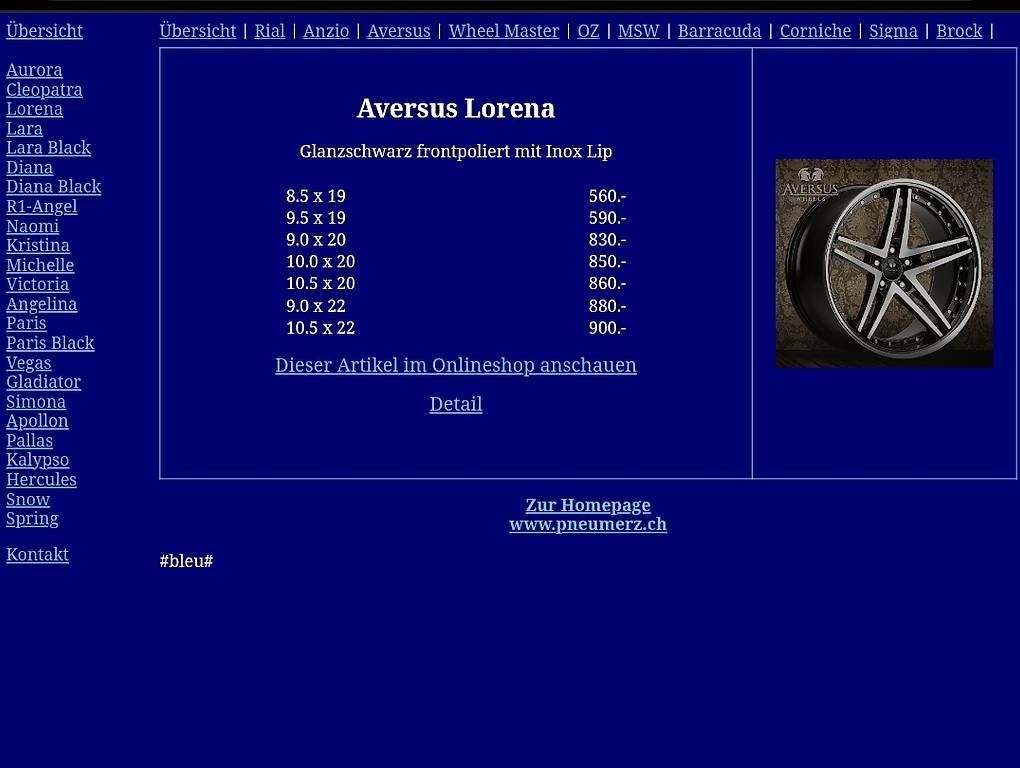This screenshot has width=1020, height=768.
Task: Open the R1-Angel wheel page
Action: [42, 207]
